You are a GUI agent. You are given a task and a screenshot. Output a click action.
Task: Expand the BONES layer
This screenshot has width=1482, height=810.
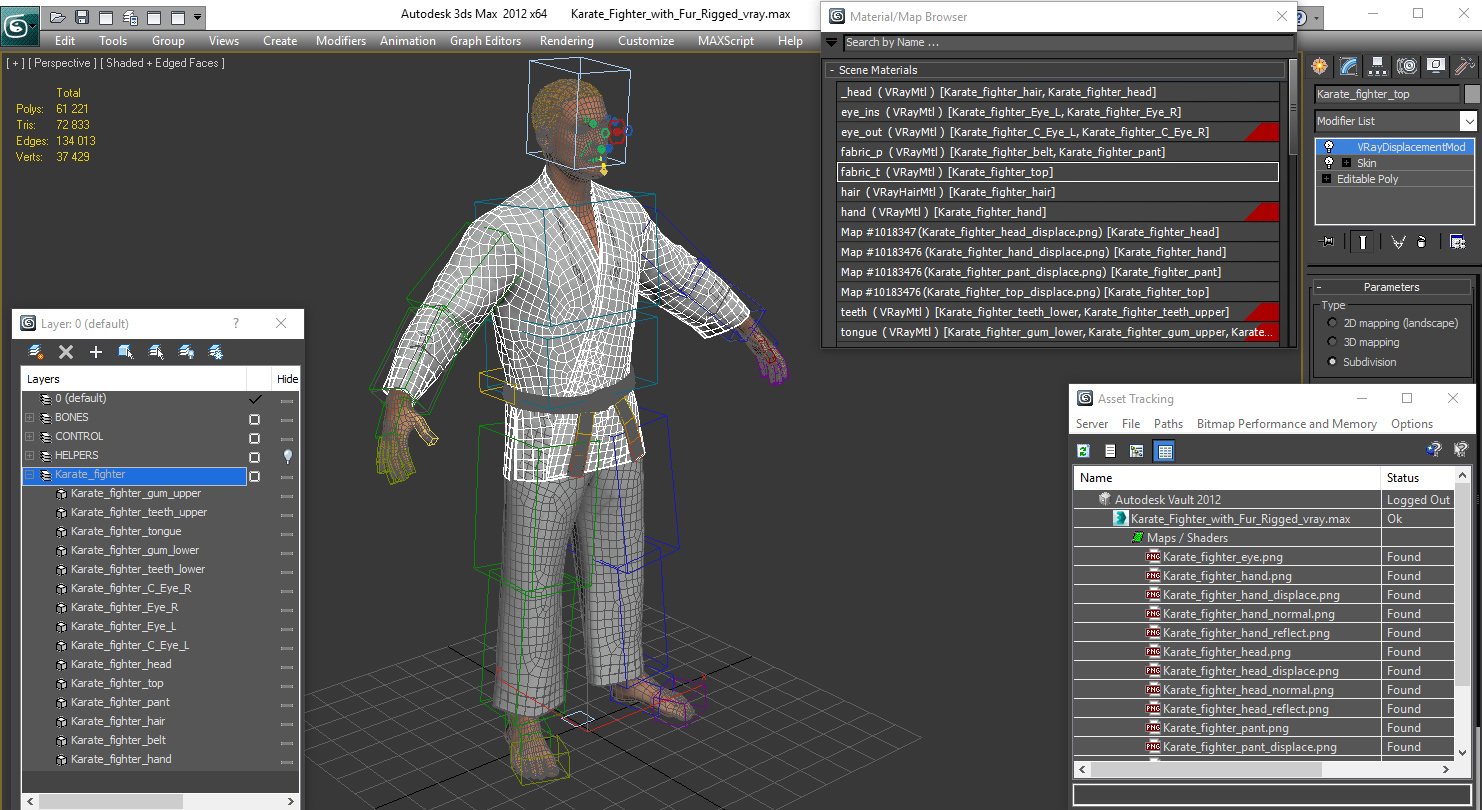pyautogui.click(x=30, y=418)
